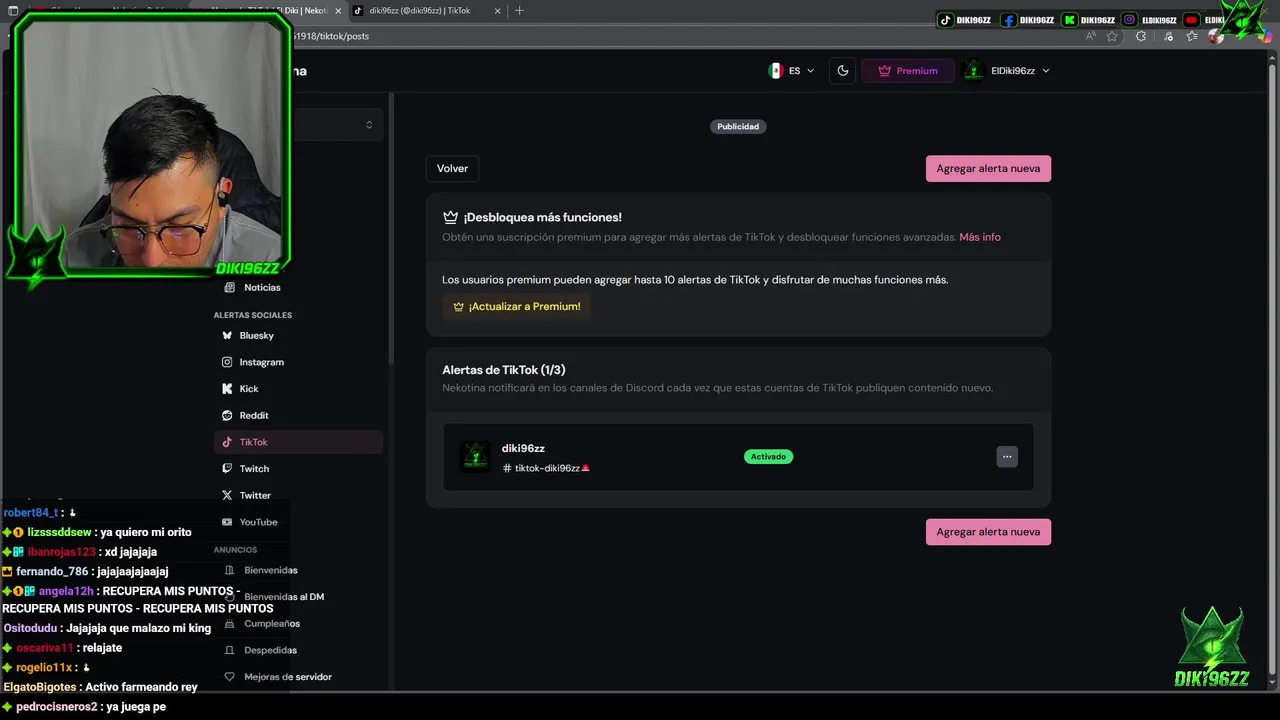1280x720 pixels.
Task: Open browser profile avatar icon
Action: [1216, 36]
